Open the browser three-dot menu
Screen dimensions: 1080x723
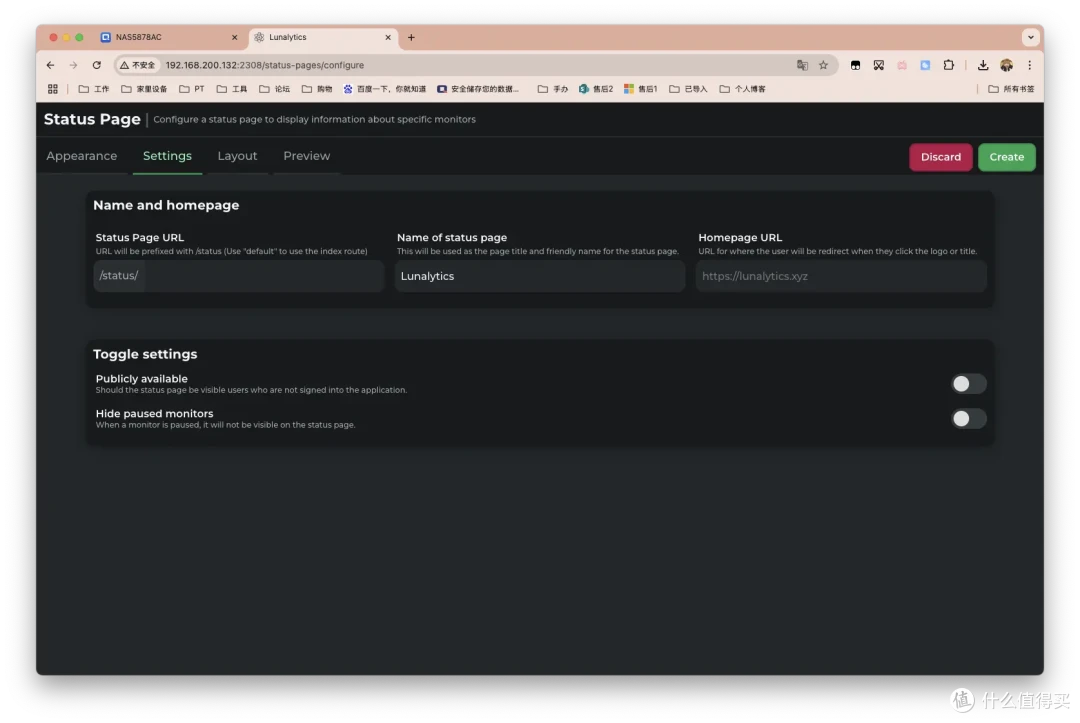(1030, 65)
